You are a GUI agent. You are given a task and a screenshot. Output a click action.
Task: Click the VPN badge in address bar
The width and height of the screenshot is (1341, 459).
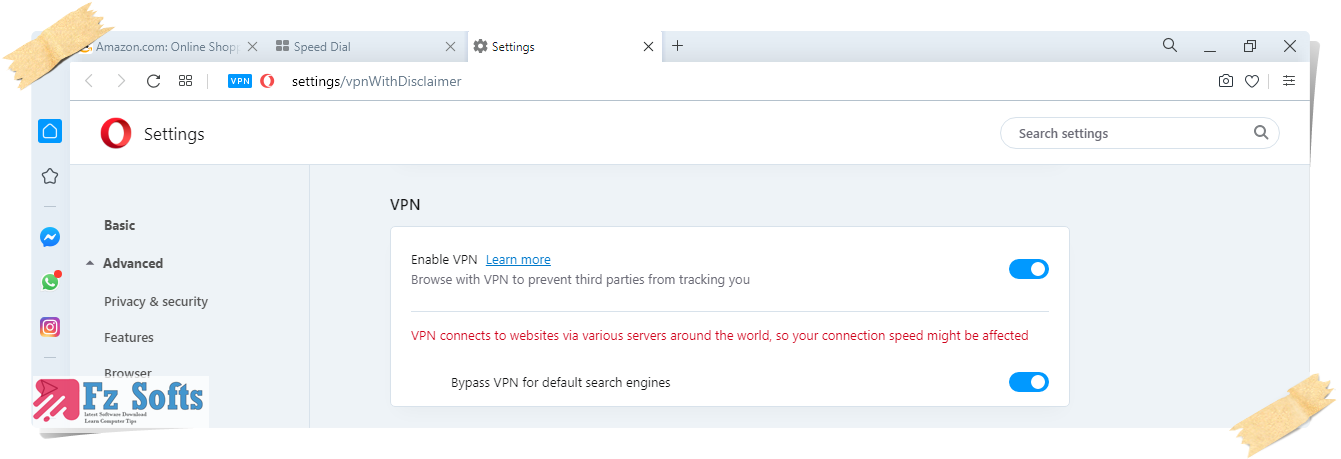click(x=240, y=81)
